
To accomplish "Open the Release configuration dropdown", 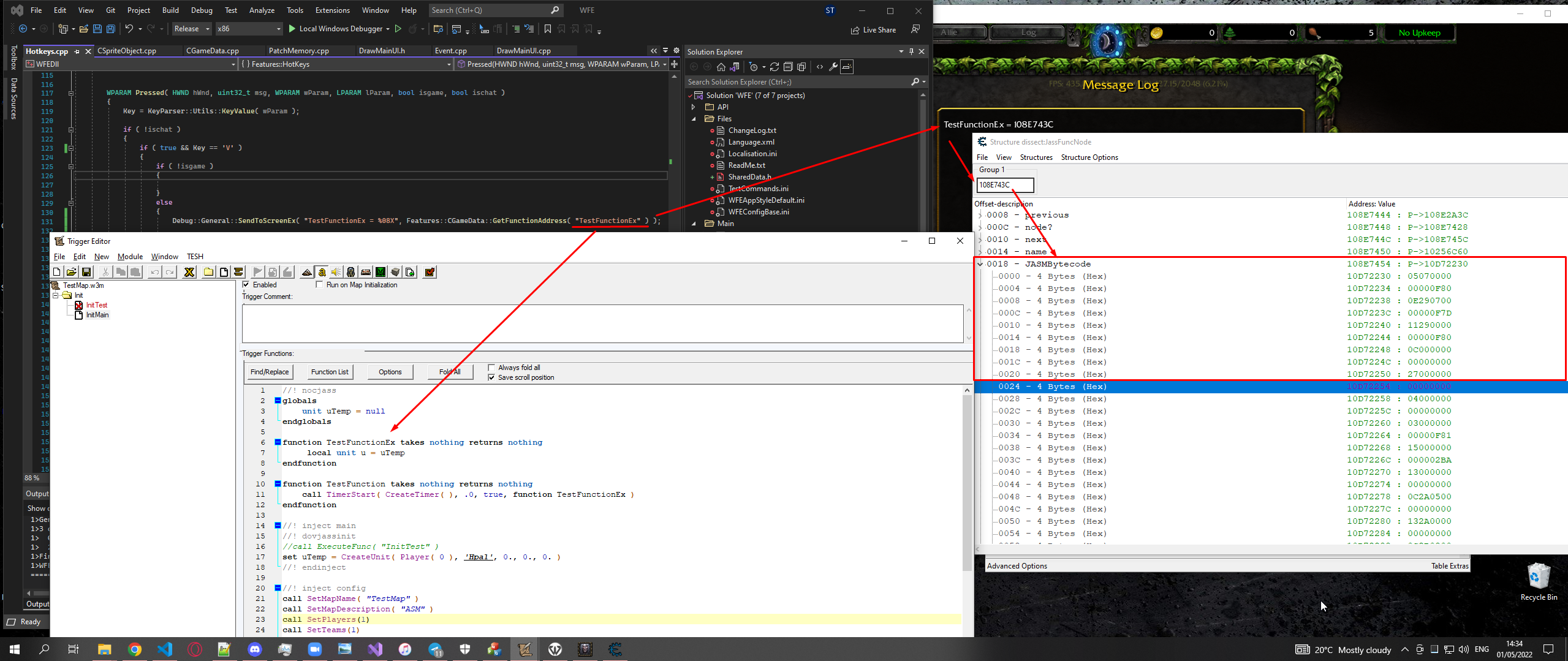I will (192, 29).
